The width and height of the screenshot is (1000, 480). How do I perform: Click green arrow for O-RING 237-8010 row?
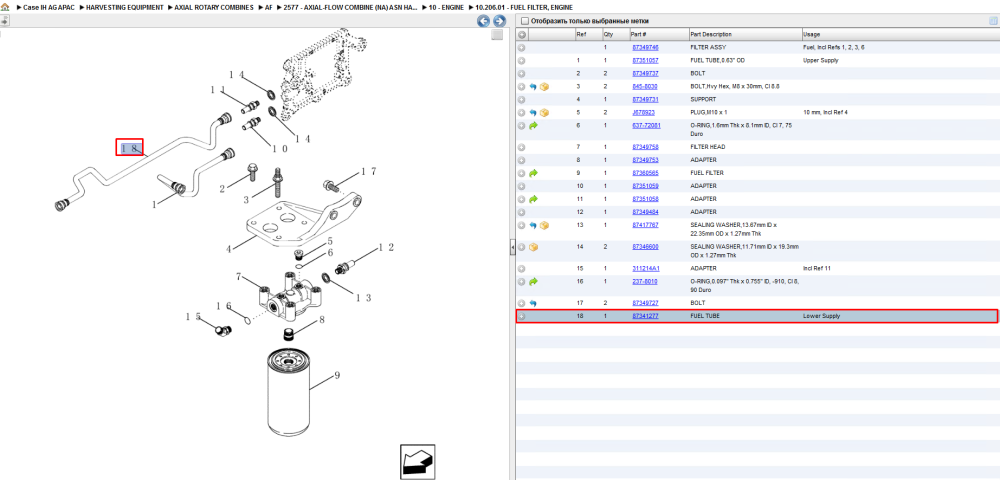[x=533, y=281]
